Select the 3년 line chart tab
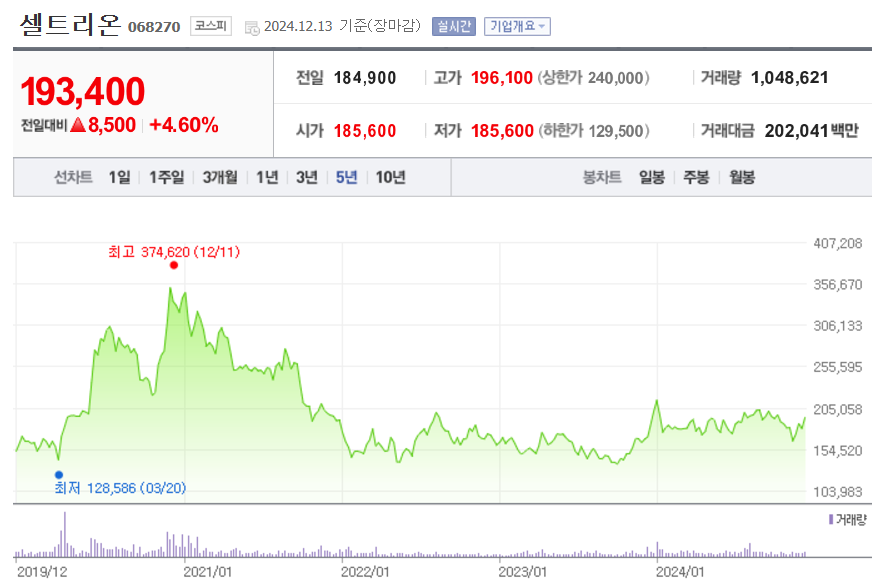The image size is (872, 587). tap(307, 177)
